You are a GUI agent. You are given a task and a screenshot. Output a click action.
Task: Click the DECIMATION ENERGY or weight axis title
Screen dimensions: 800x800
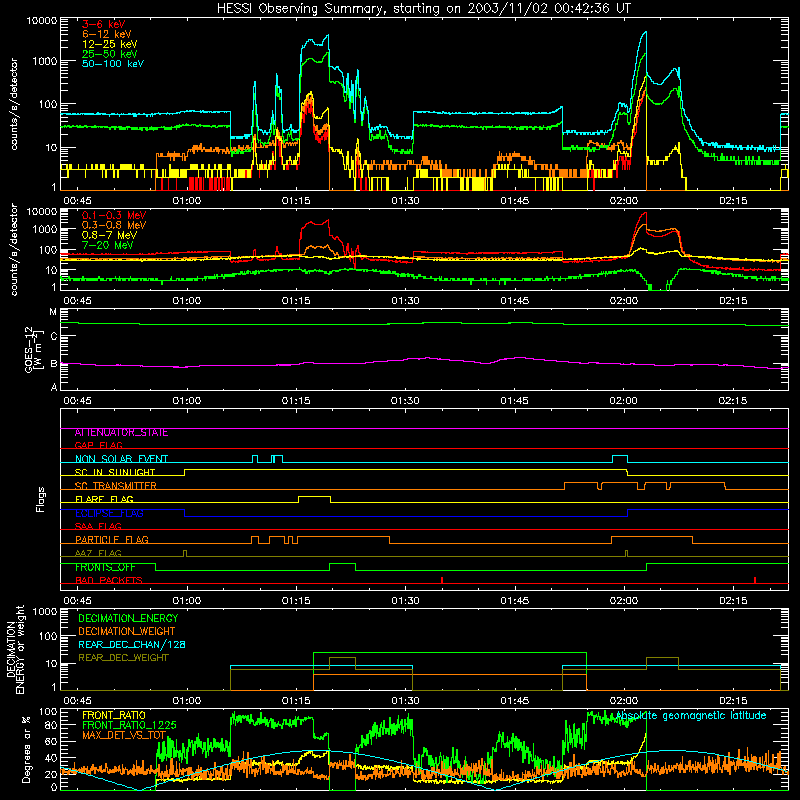(15, 649)
